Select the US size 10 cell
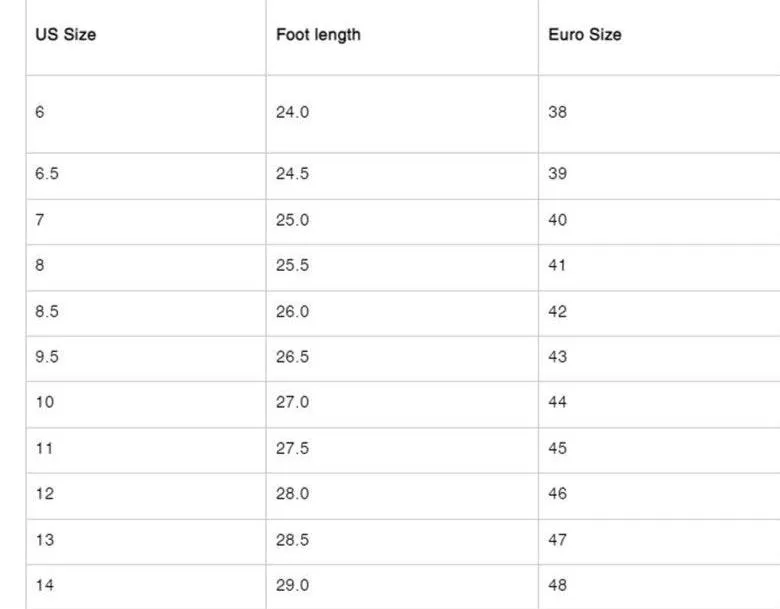 [x=146, y=405]
